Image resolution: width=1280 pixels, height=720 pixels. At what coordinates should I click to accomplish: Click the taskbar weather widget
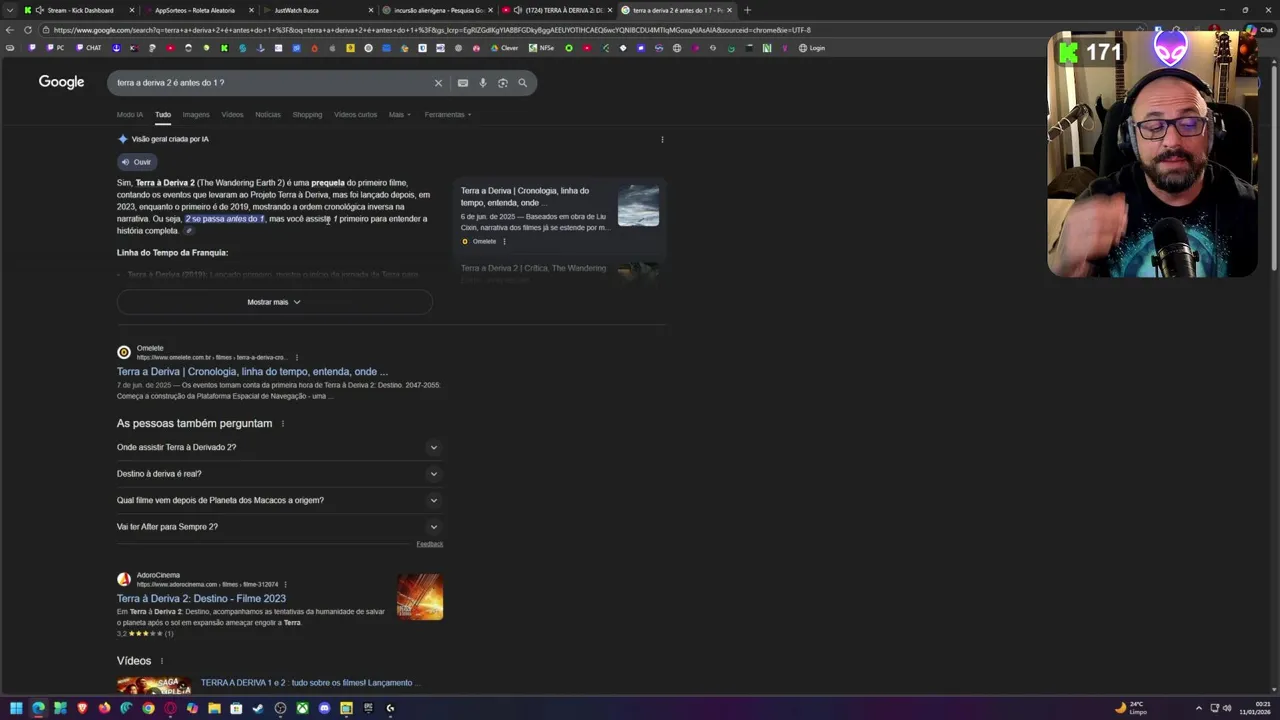(1131, 708)
